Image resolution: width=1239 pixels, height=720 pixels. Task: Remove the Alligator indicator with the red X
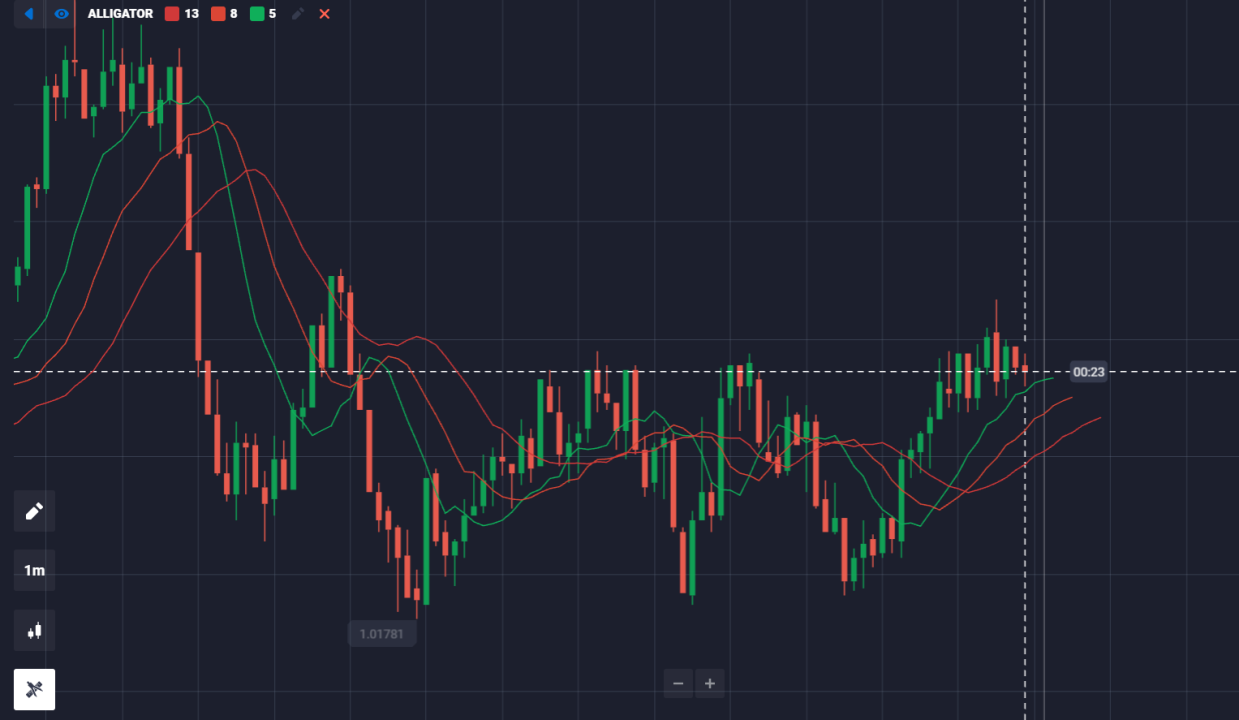(x=322, y=14)
